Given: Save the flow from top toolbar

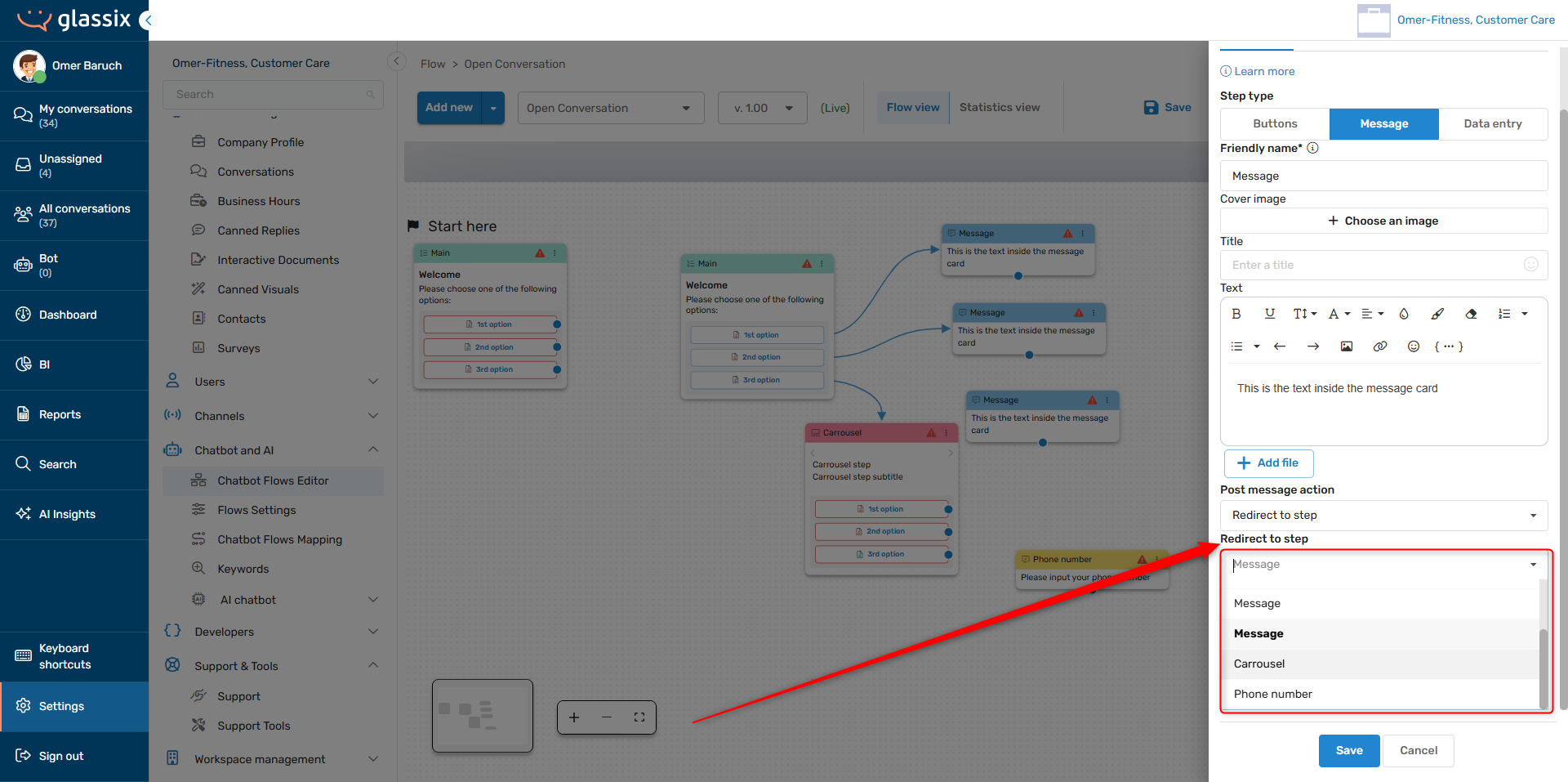Looking at the screenshot, I should 1168,107.
